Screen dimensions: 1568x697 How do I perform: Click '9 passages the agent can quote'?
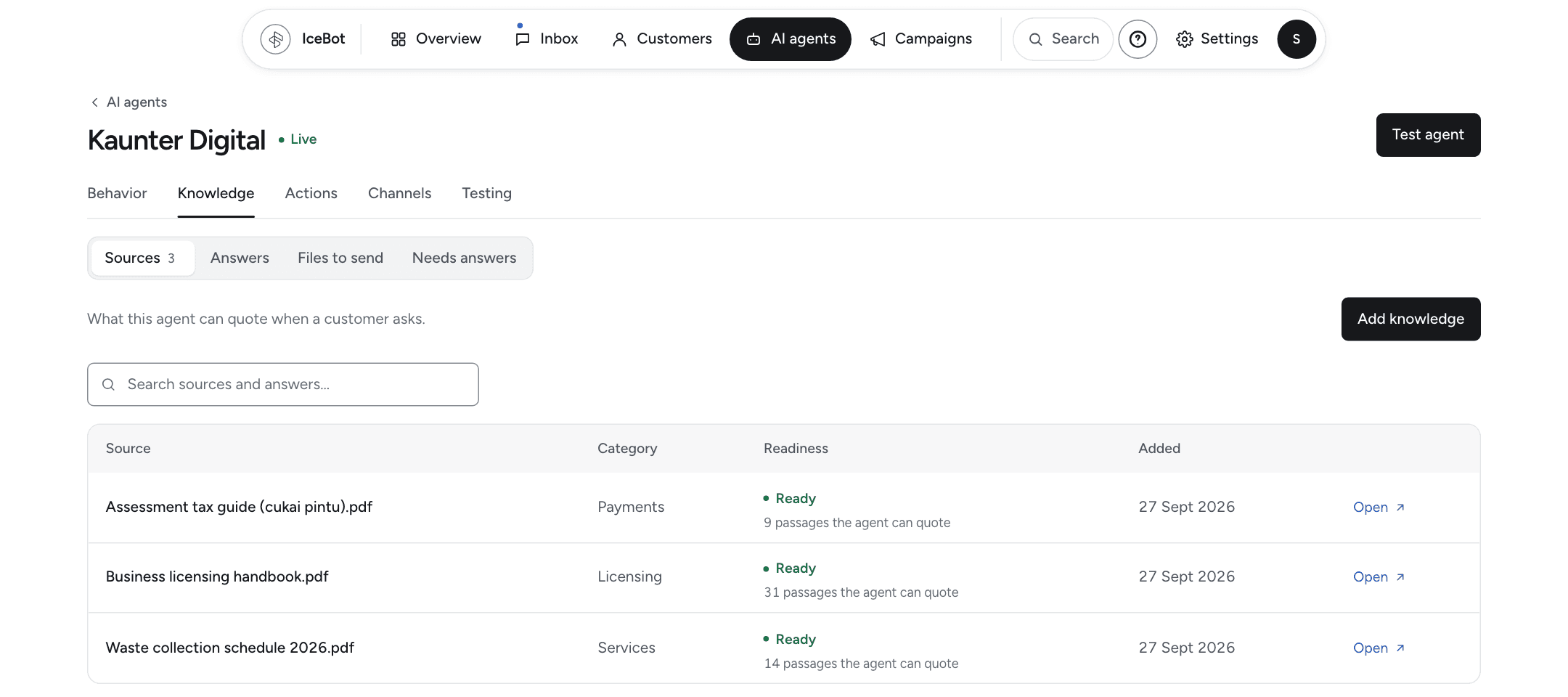click(x=857, y=523)
